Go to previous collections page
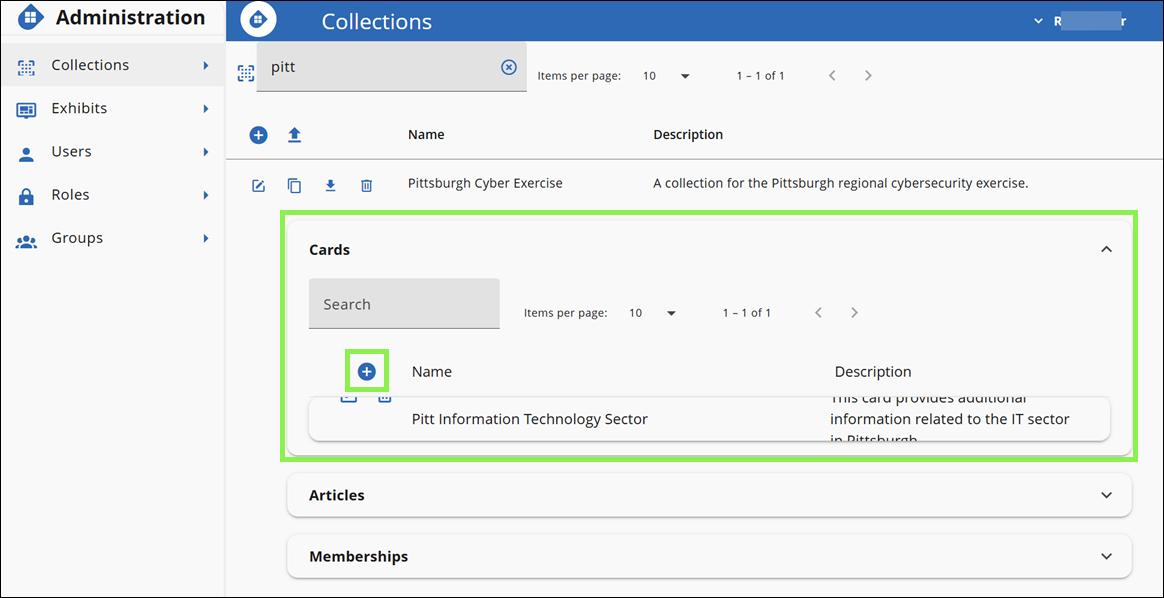 832,76
